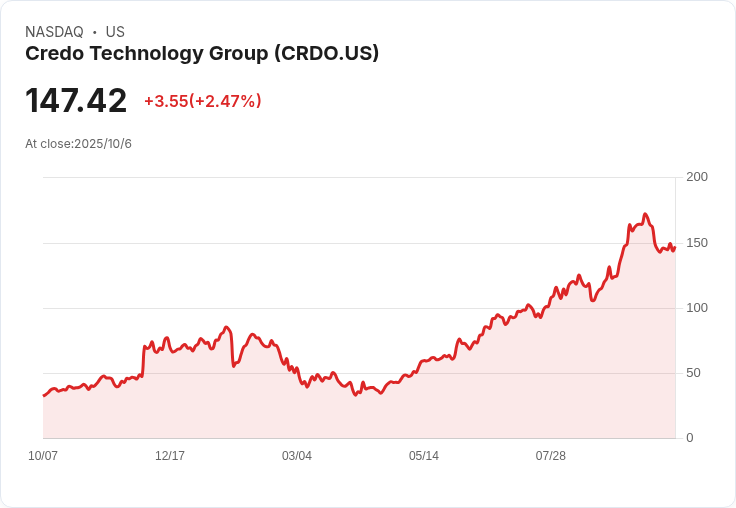This screenshot has height=508, width=736.
Task: Select the 100 y-axis label
Action: pyautogui.click(x=697, y=308)
